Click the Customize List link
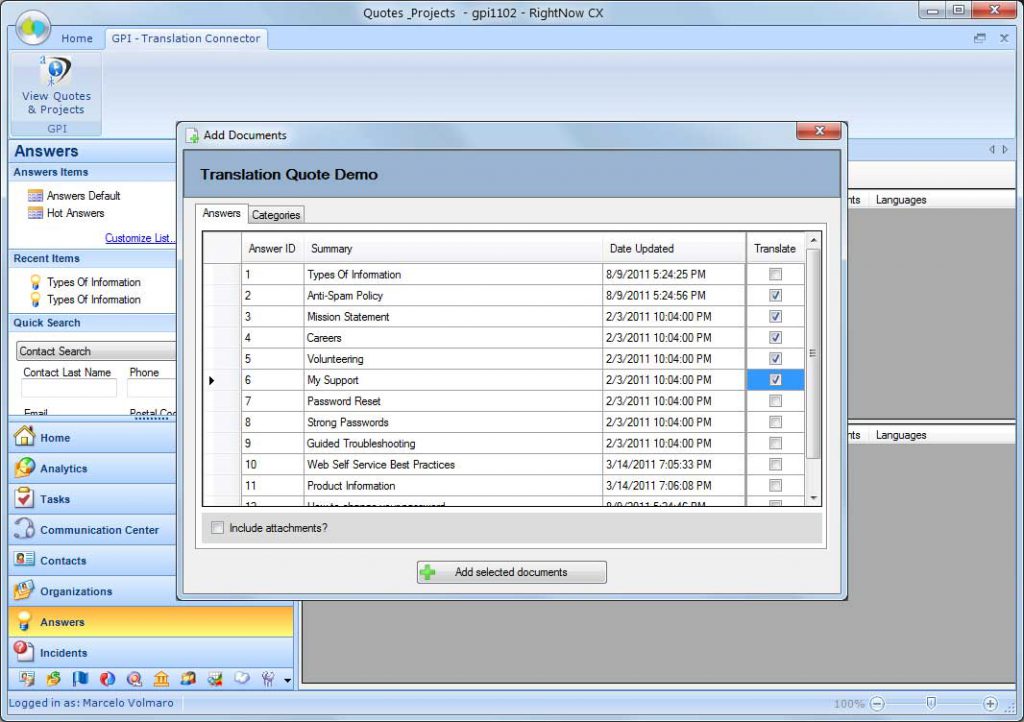1024x722 pixels. [140, 239]
